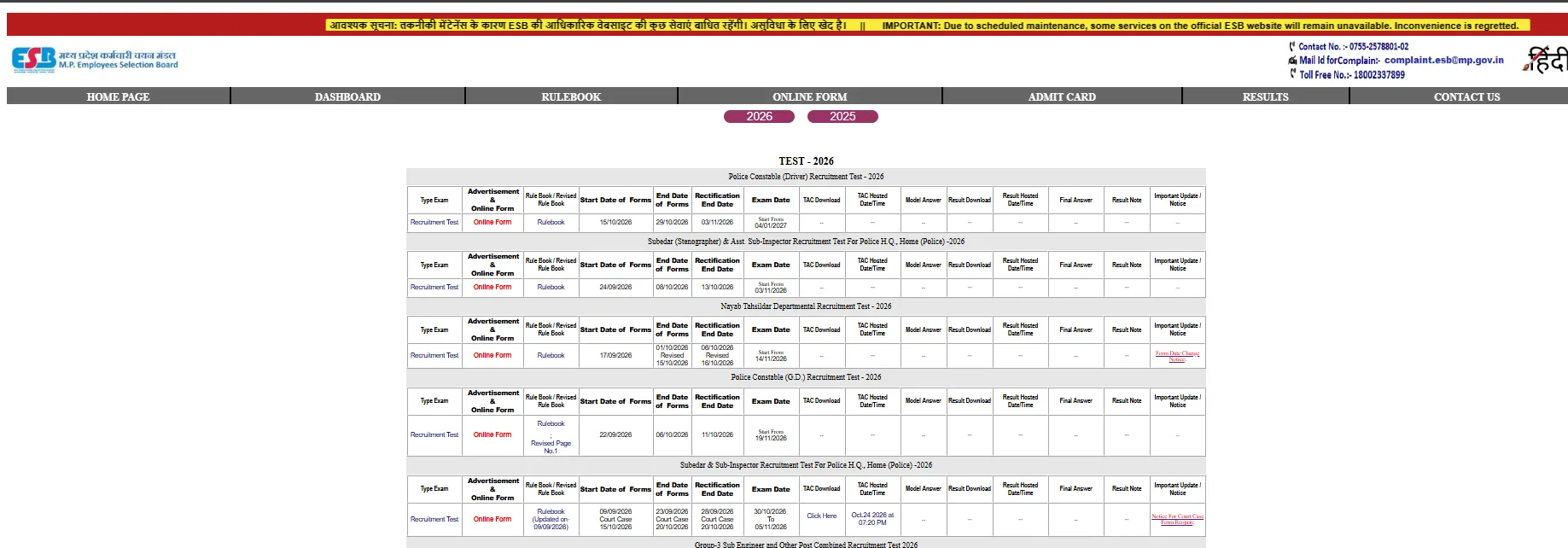Select start date 24/09/2026 in Subedar (Stenographer) row
Image resolution: width=1568 pixels, height=548 pixels.
[x=615, y=287]
